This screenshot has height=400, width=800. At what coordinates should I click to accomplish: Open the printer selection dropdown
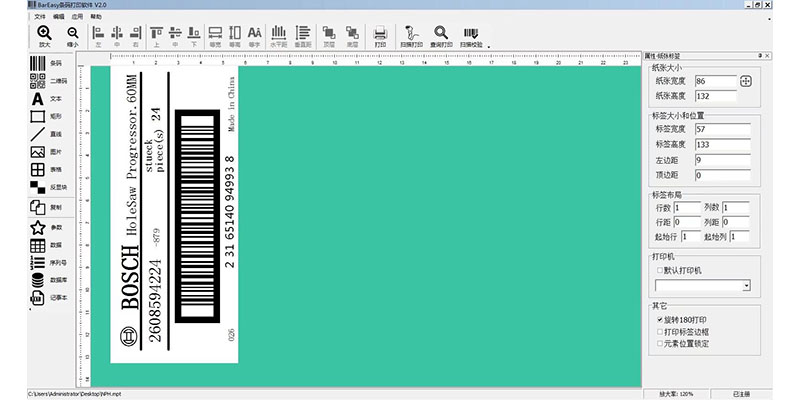(746, 285)
